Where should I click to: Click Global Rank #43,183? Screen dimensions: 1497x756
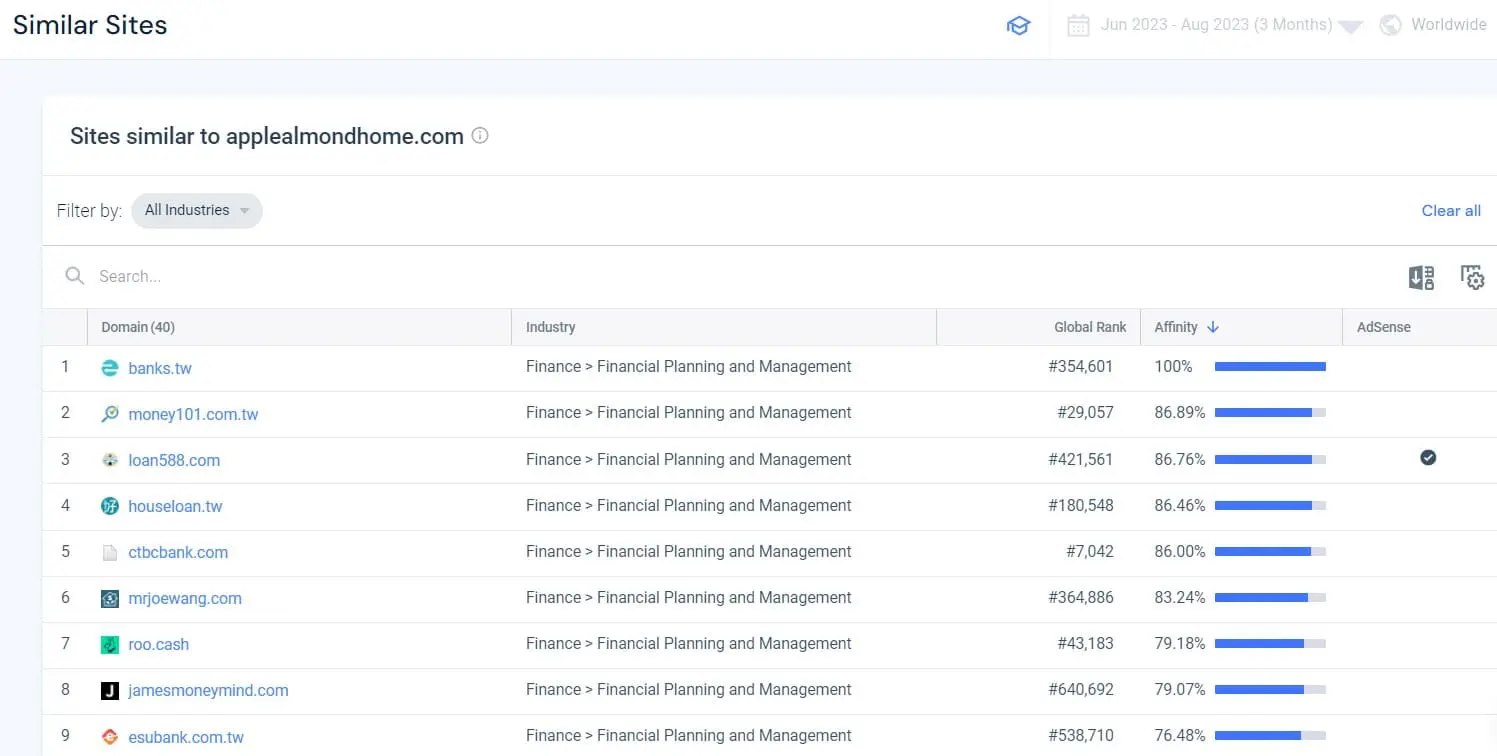tap(1085, 643)
